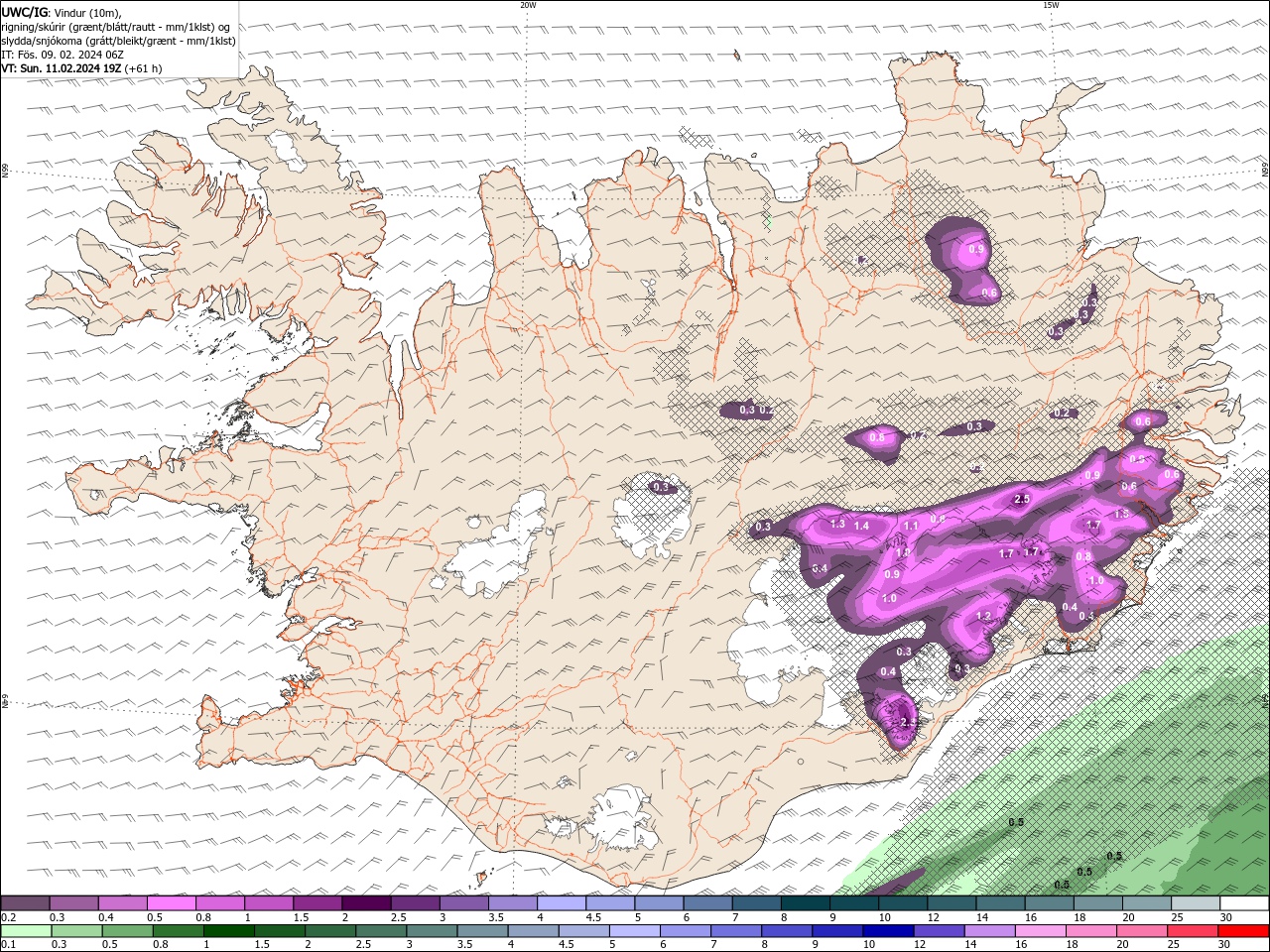Screen dimensions: 1270x952
Task: Click the '0.2' label in the upper legend
Action: tap(8, 917)
